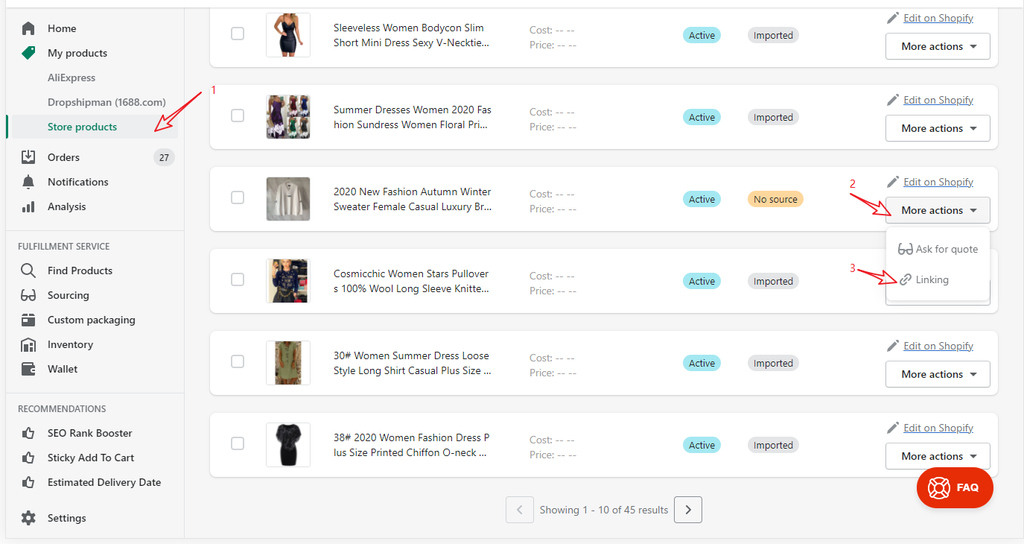The width and height of the screenshot is (1024, 544).
Task: Expand More actions for 30# Summer Dress
Action: [x=937, y=375]
